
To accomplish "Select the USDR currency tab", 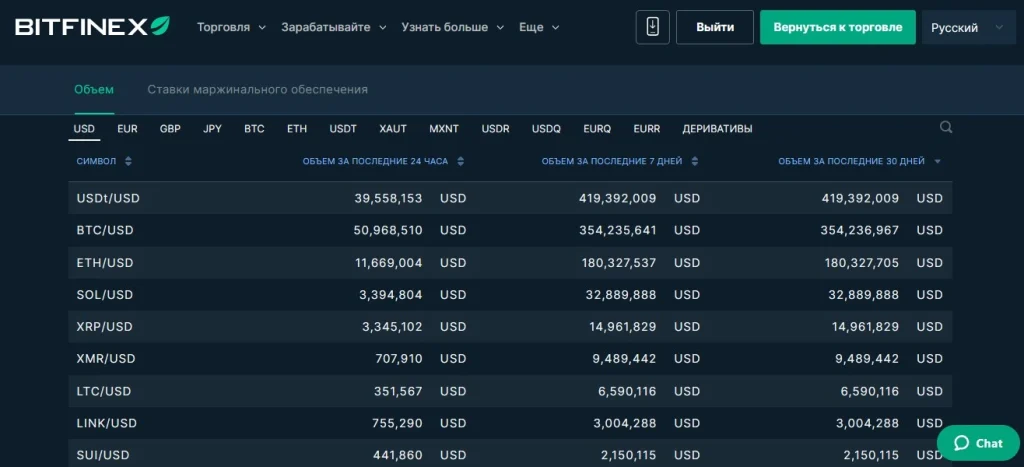I will point(496,129).
